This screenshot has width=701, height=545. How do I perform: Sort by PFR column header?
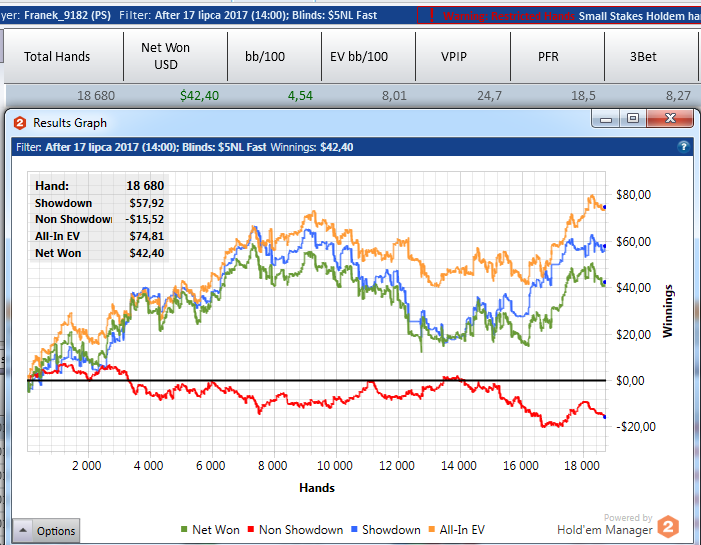557,56
